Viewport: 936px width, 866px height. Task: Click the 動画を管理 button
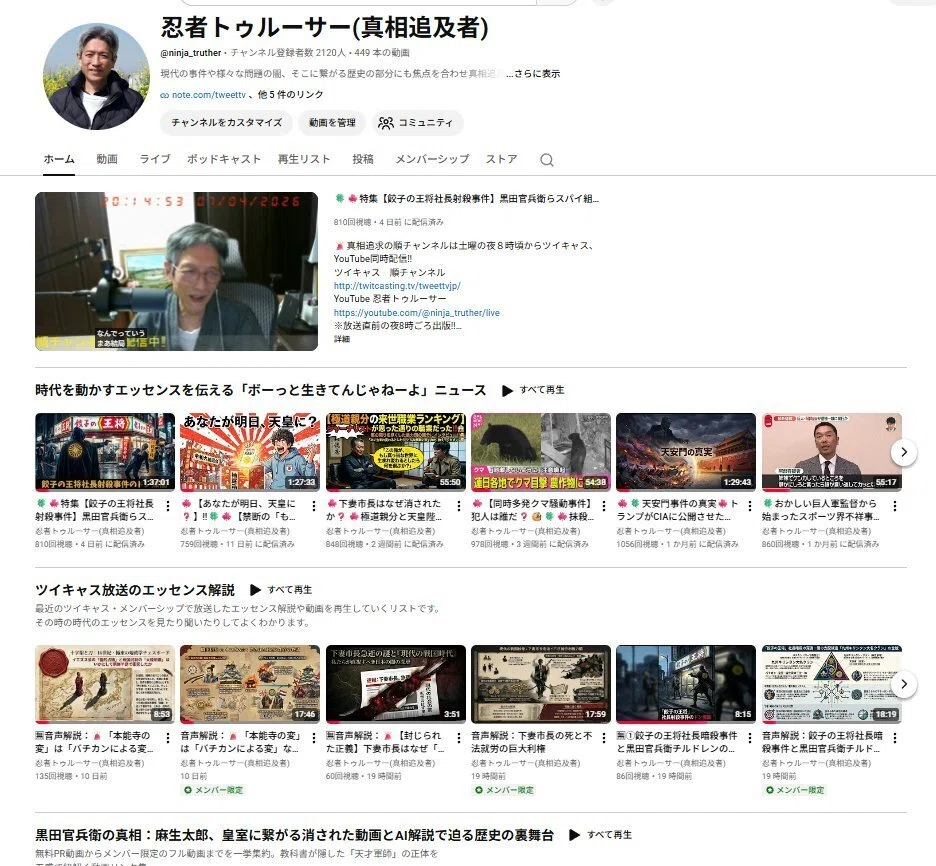click(x=332, y=123)
